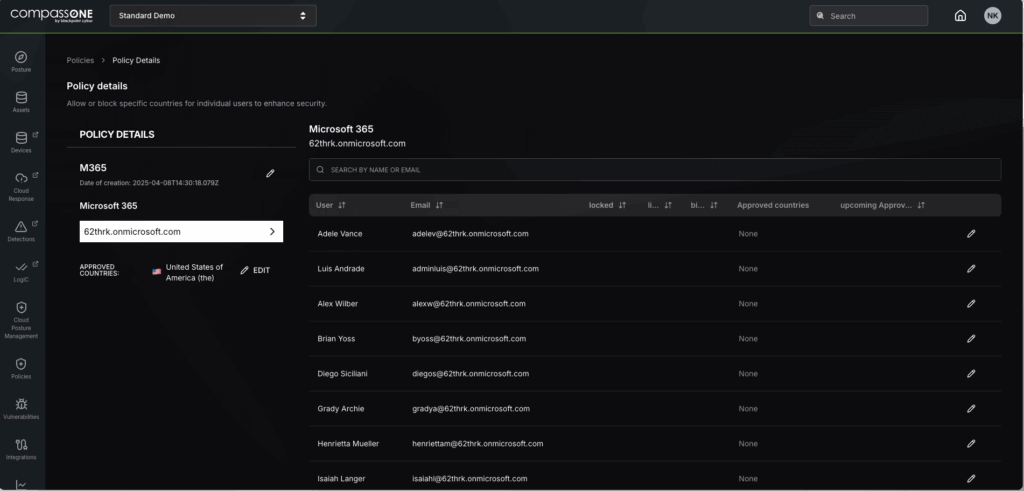Screen dimensions: 1024x491
Task: Click the Search by name or email field
Action: pos(655,170)
